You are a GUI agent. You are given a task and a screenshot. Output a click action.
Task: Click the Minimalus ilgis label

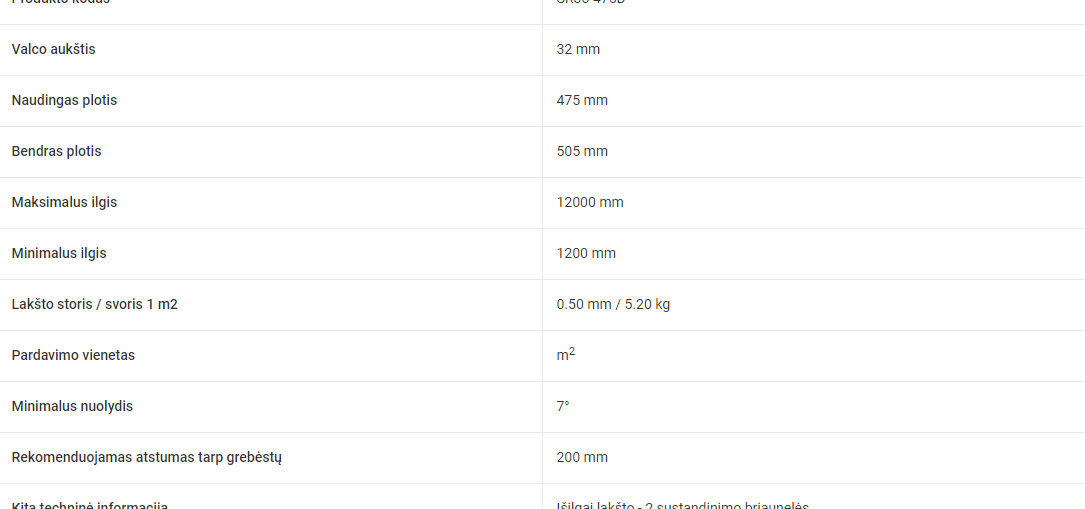(x=59, y=253)
